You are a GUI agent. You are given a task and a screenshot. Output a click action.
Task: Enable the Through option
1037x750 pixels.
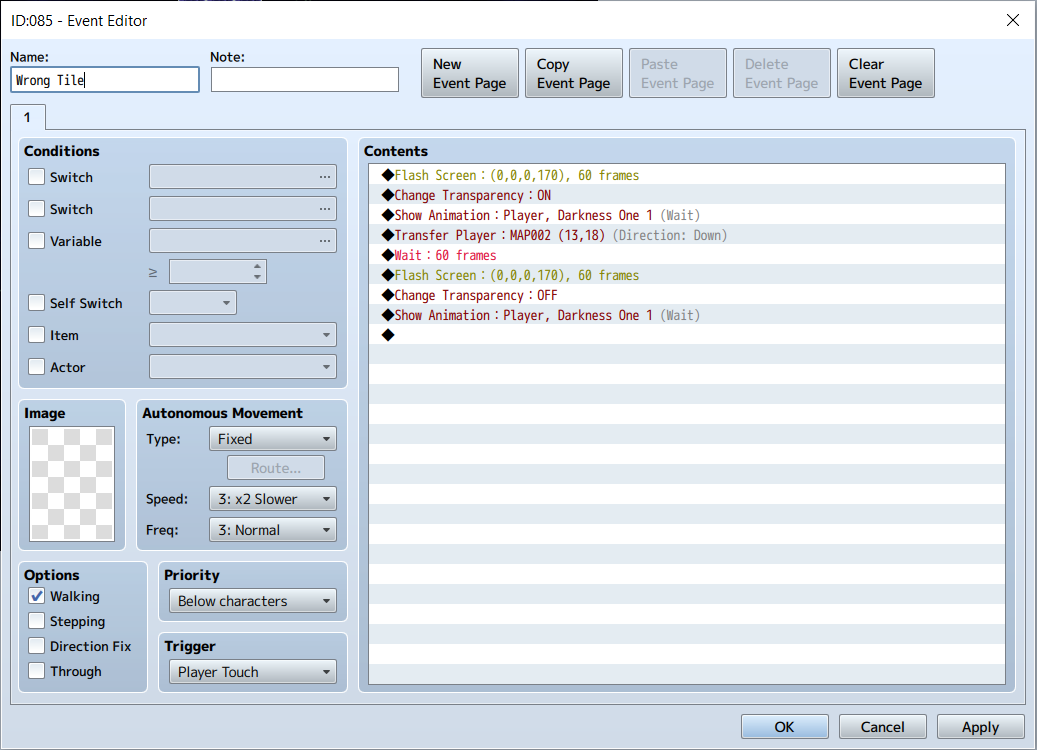36,671
